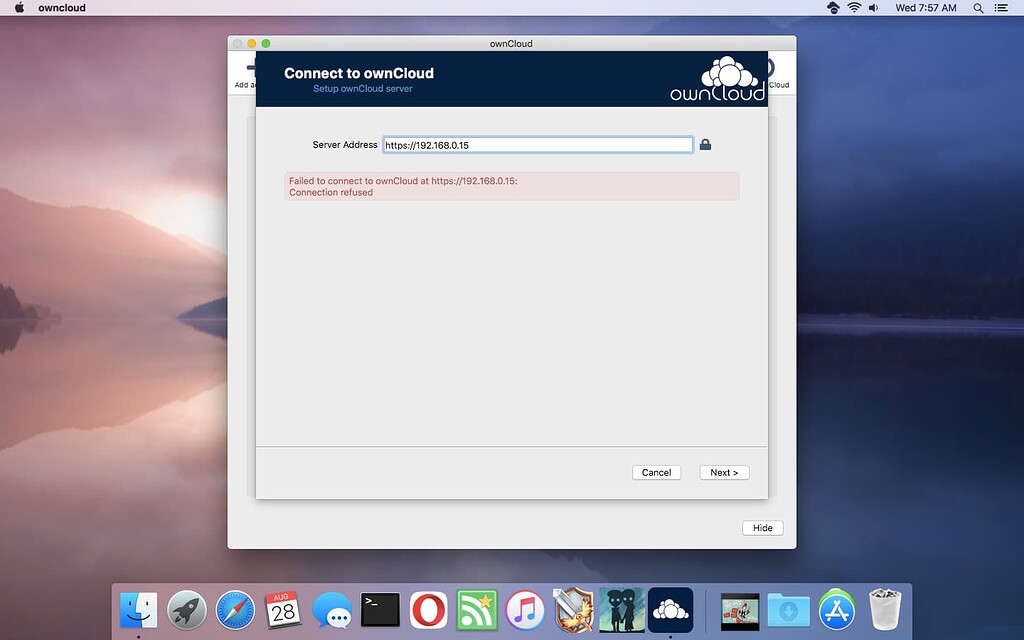Click the Setup ownCloud server subtitle
Viewport: 1024px width, 640px height.
[x=362, y=89]
